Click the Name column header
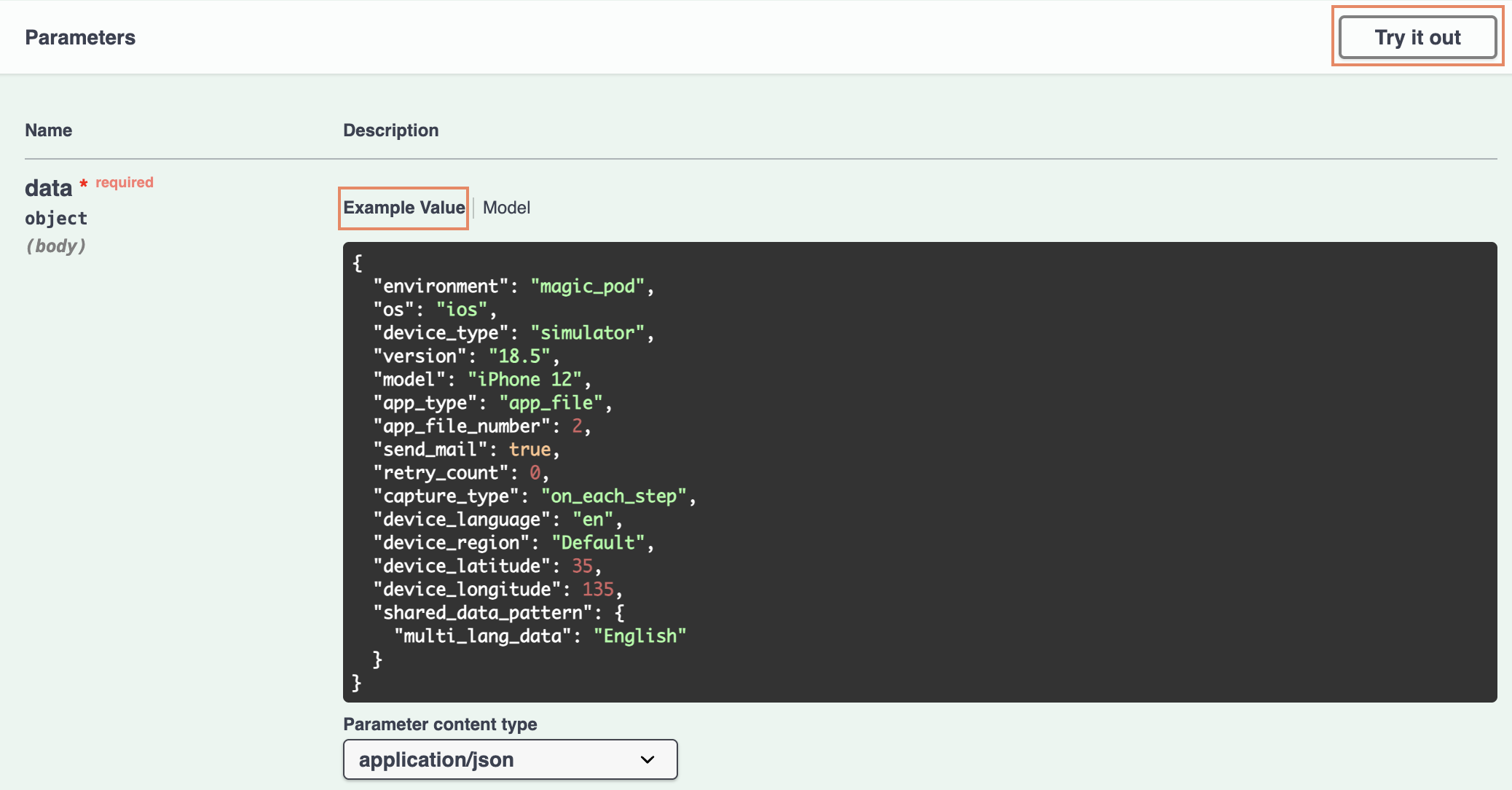1512x790 pixels. click(x=48, y=130)
